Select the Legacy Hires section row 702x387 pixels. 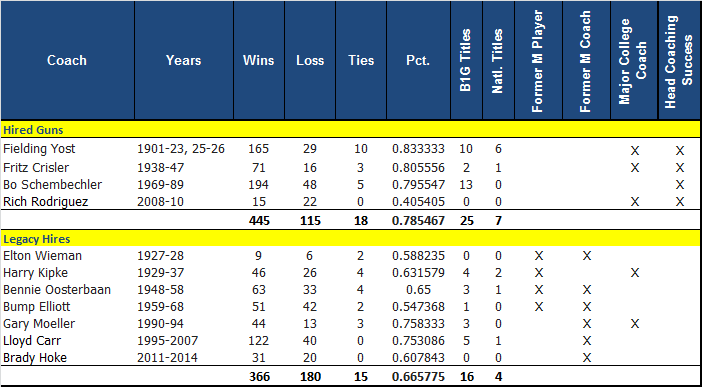pyautogui.click(x=351, y=239)
